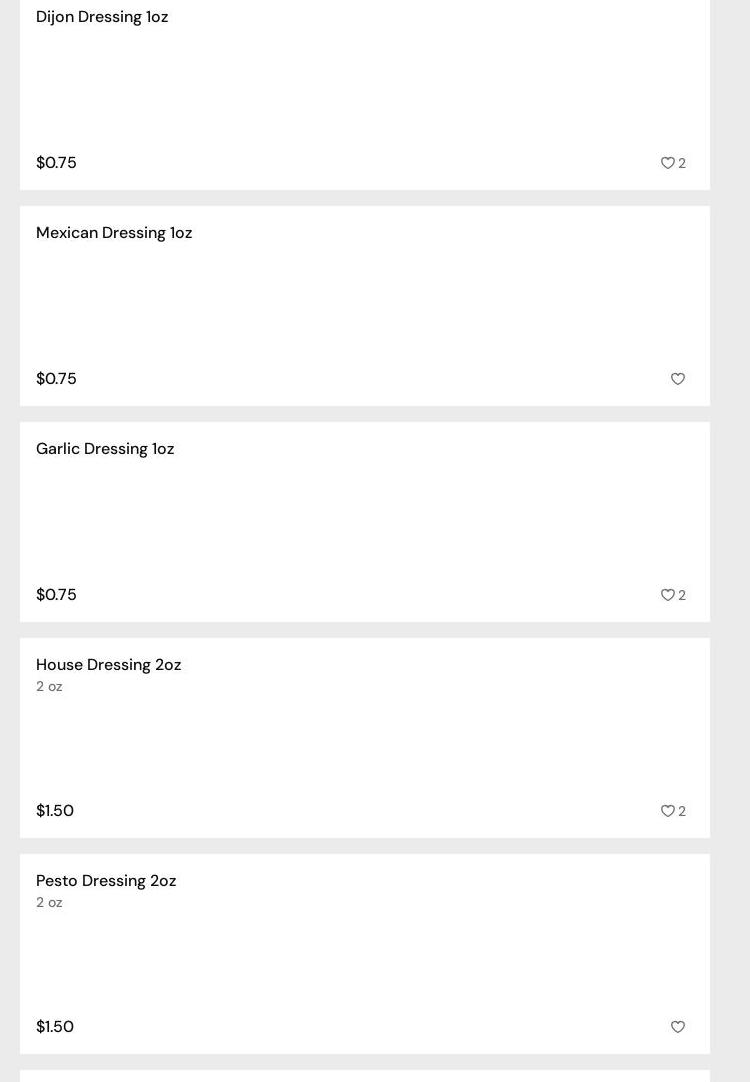Viewport: 750px width, 1082px height.
Task: Click heart icon for House Dressing 2oz
Action: [x=667, y=811]
